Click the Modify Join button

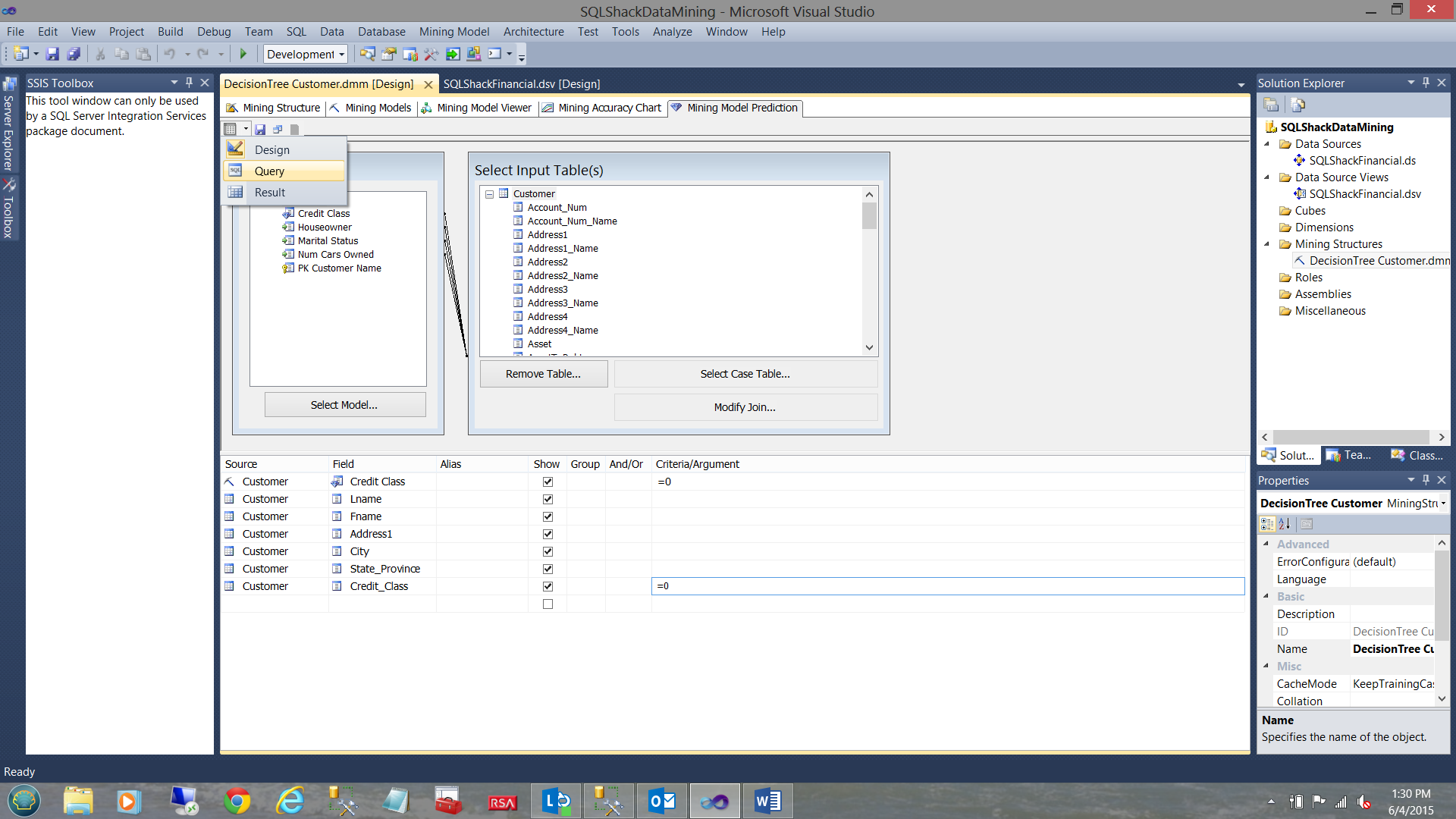coord(745,407)
